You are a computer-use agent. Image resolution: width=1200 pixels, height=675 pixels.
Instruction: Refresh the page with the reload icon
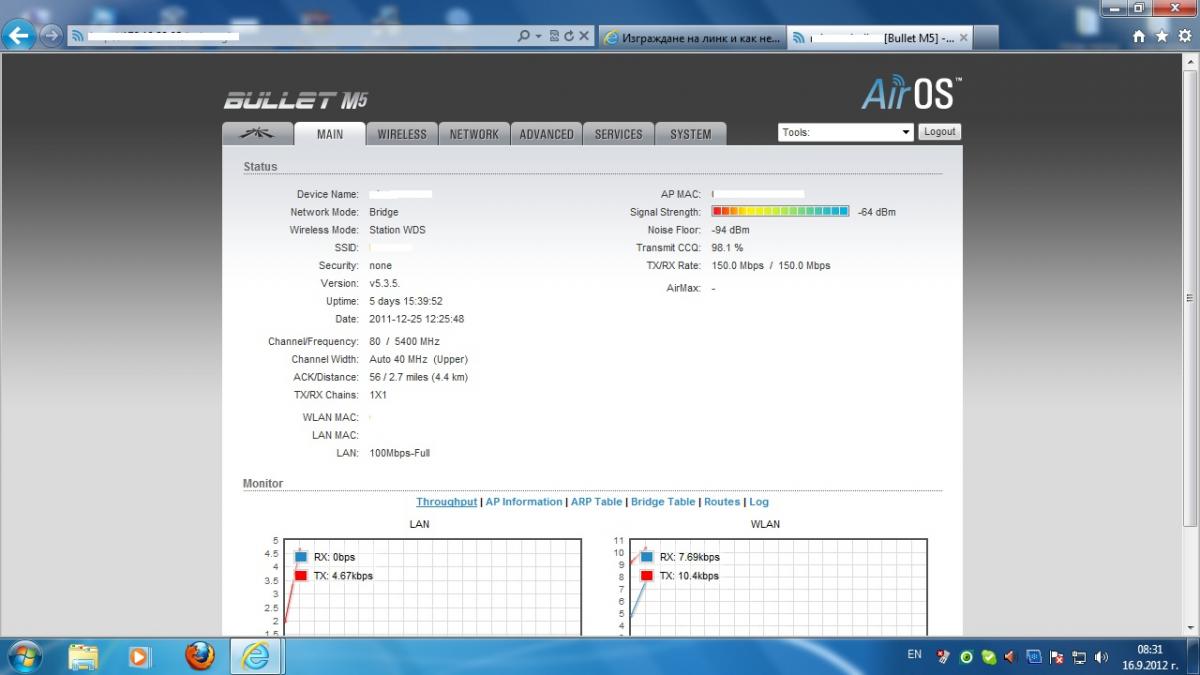(x=569, y=36)
